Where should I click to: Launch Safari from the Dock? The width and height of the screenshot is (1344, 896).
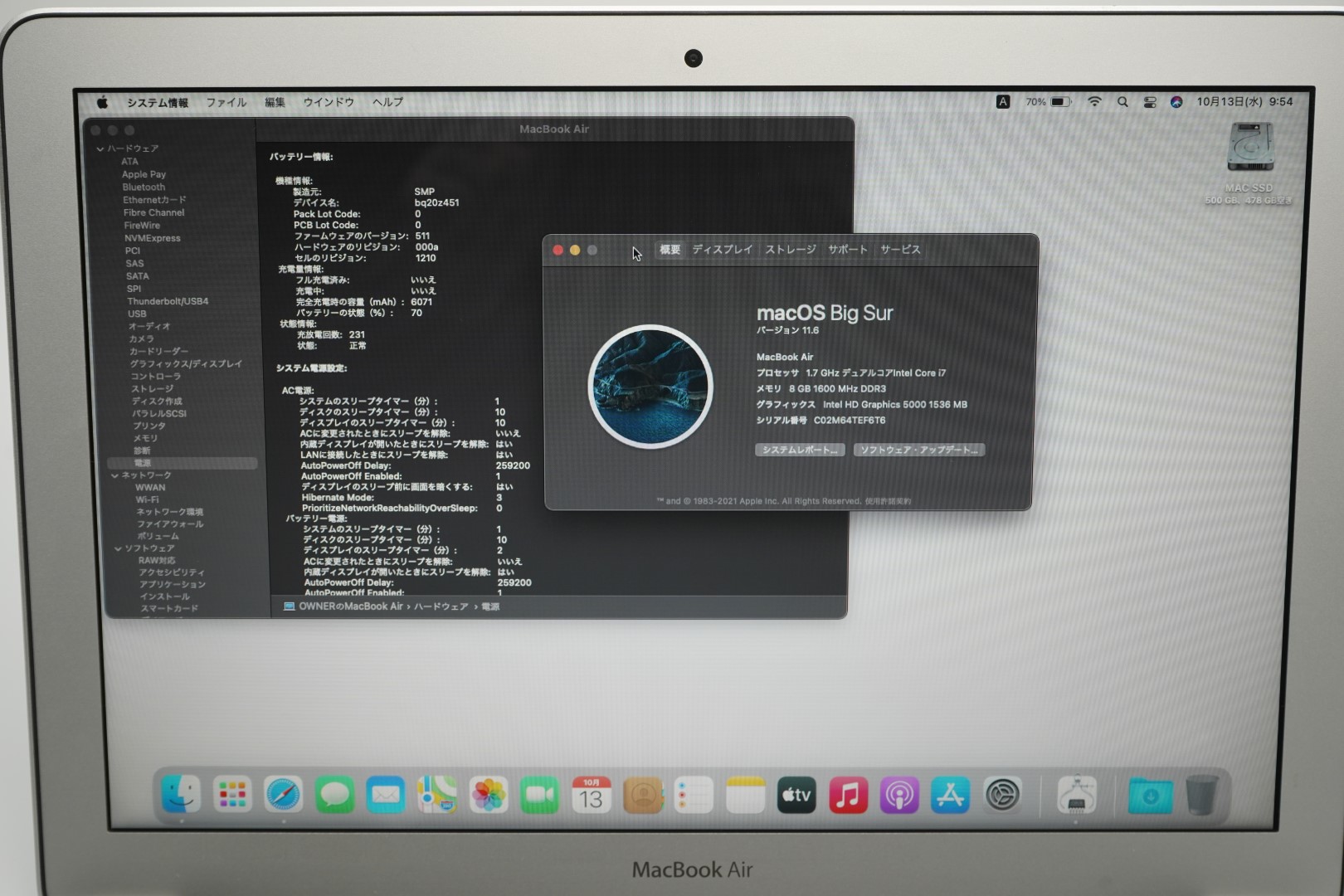tap(284, 795)
